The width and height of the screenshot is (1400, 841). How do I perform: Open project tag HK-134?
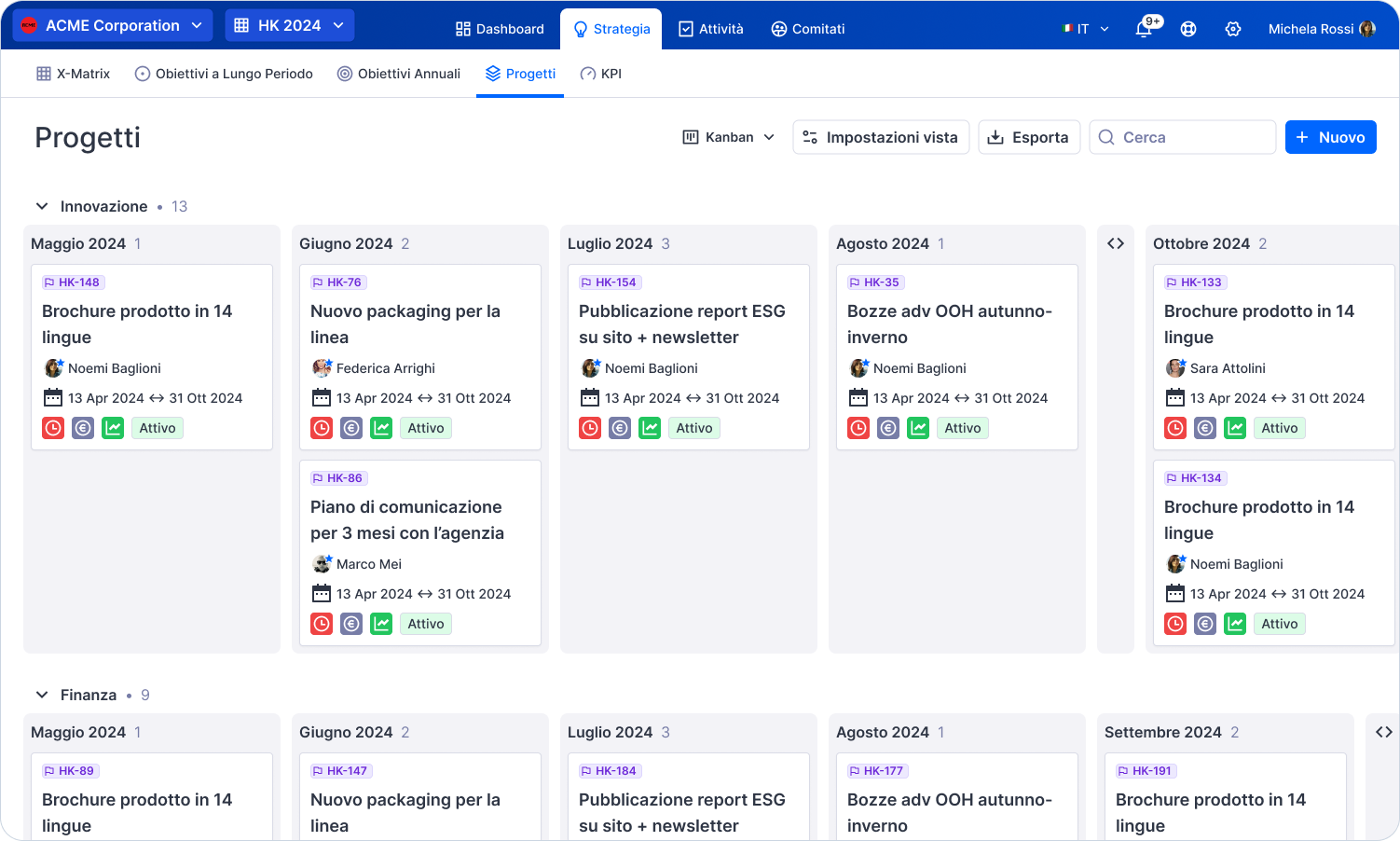[x=1196, y=478]
